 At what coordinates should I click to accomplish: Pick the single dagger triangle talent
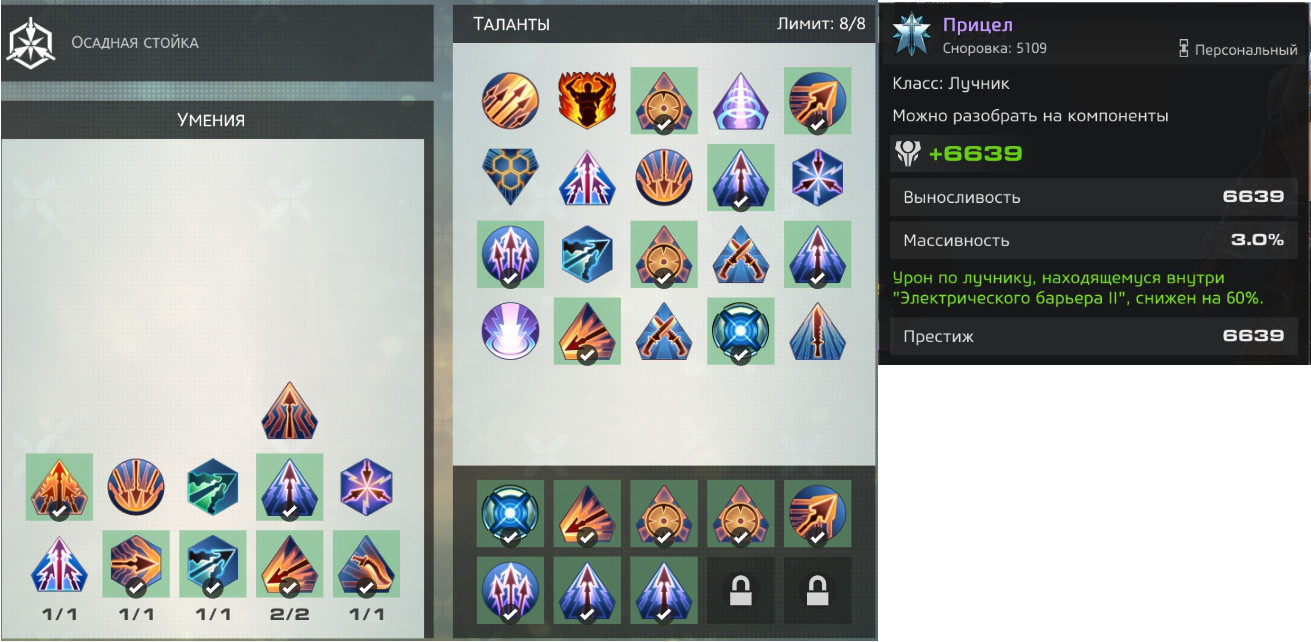pos(817,331)
